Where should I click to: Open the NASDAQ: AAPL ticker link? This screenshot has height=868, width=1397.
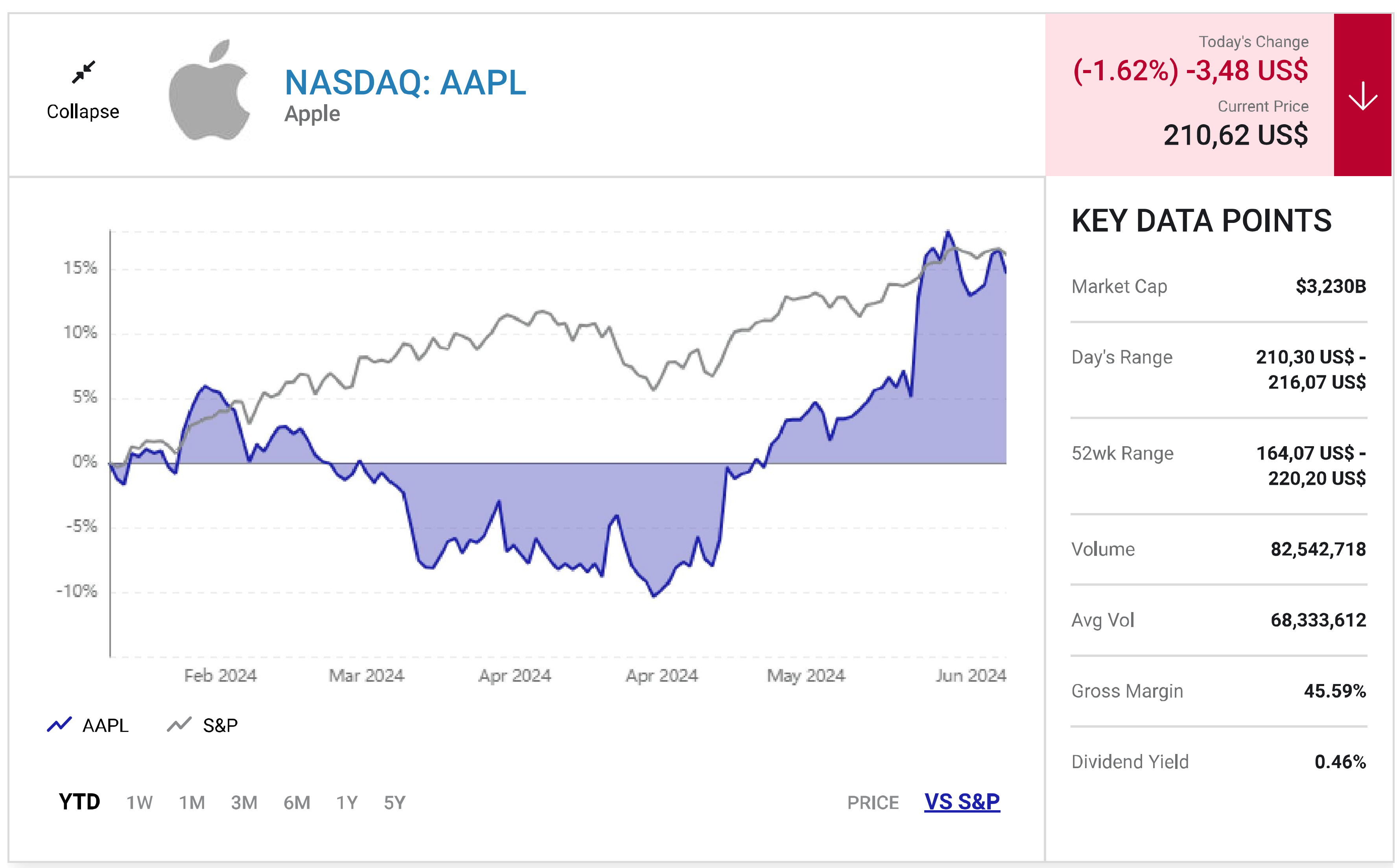[405, 82]
